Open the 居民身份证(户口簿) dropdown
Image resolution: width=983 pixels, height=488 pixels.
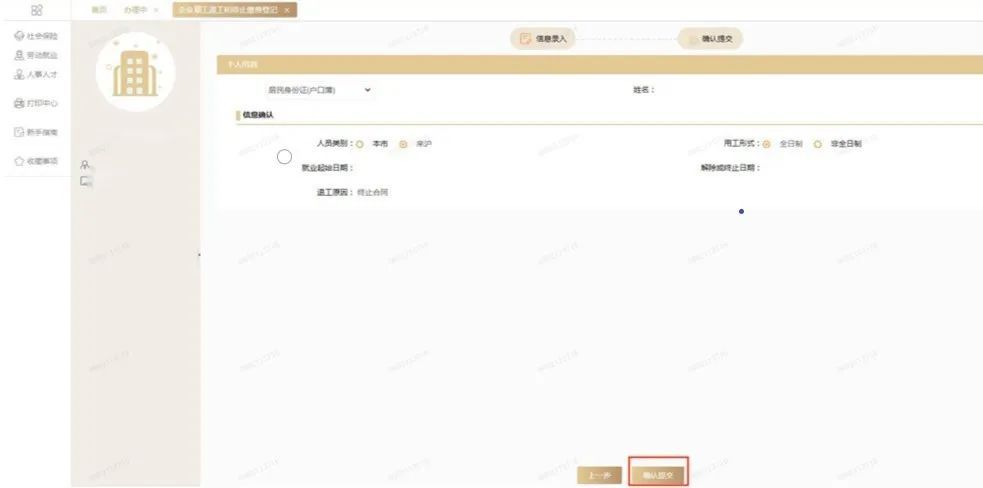pos(320,90)
